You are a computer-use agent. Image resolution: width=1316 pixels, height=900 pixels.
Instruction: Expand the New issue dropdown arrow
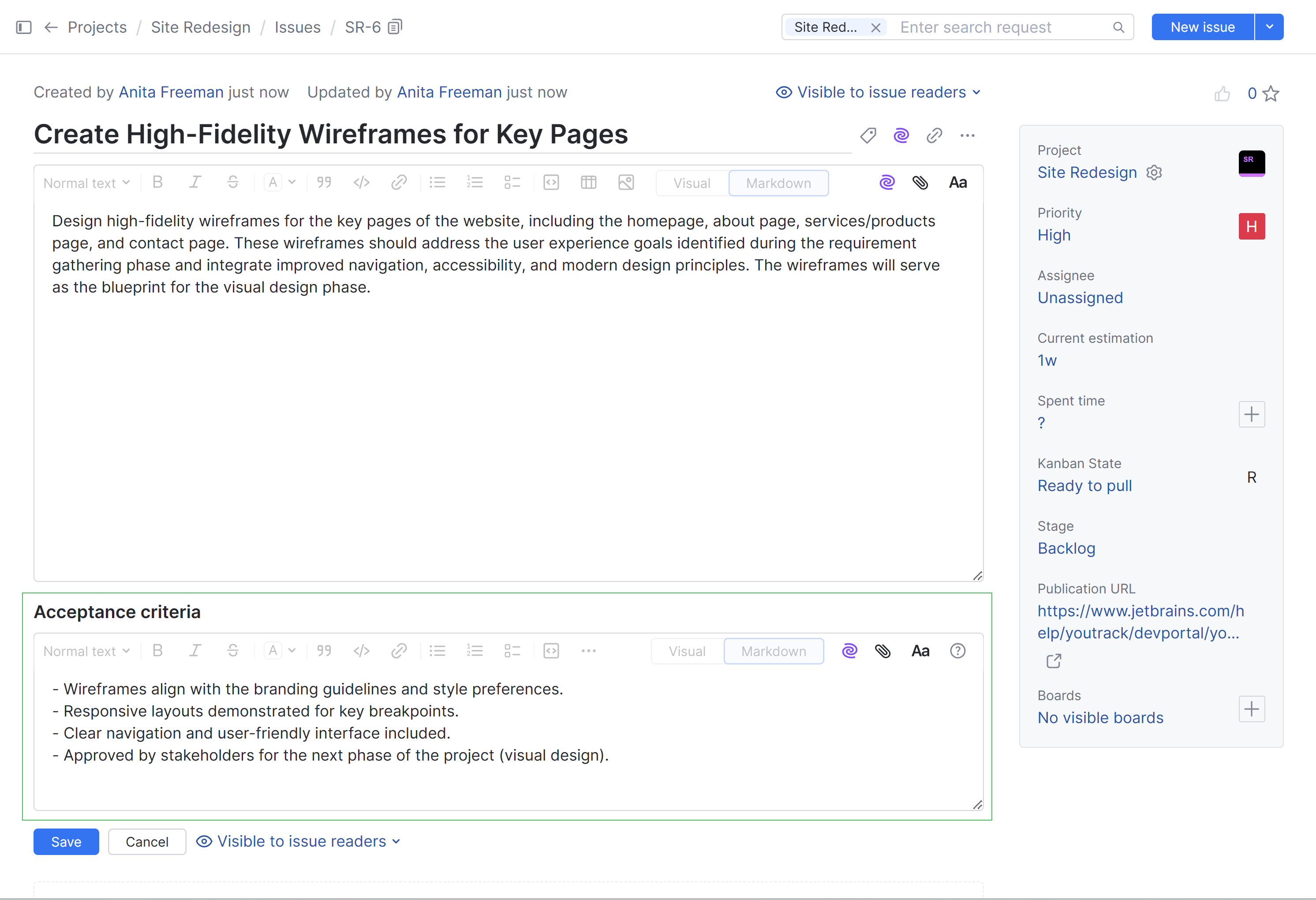(x=1269, y=27)
